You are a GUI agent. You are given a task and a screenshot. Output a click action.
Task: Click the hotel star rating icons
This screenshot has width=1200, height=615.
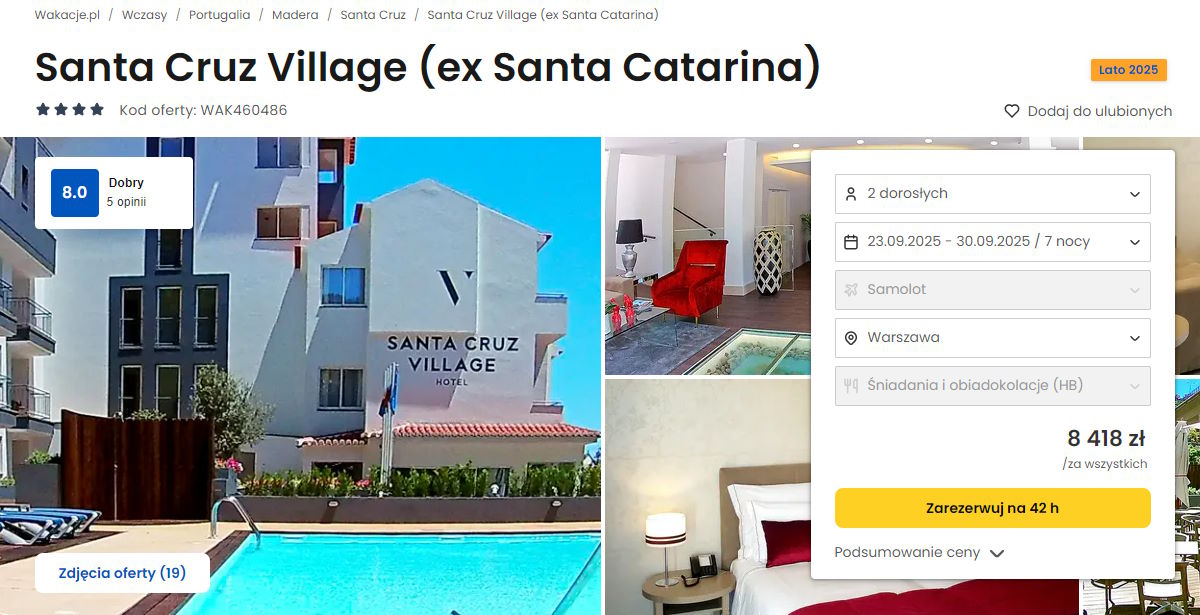(x=70, y=110)
